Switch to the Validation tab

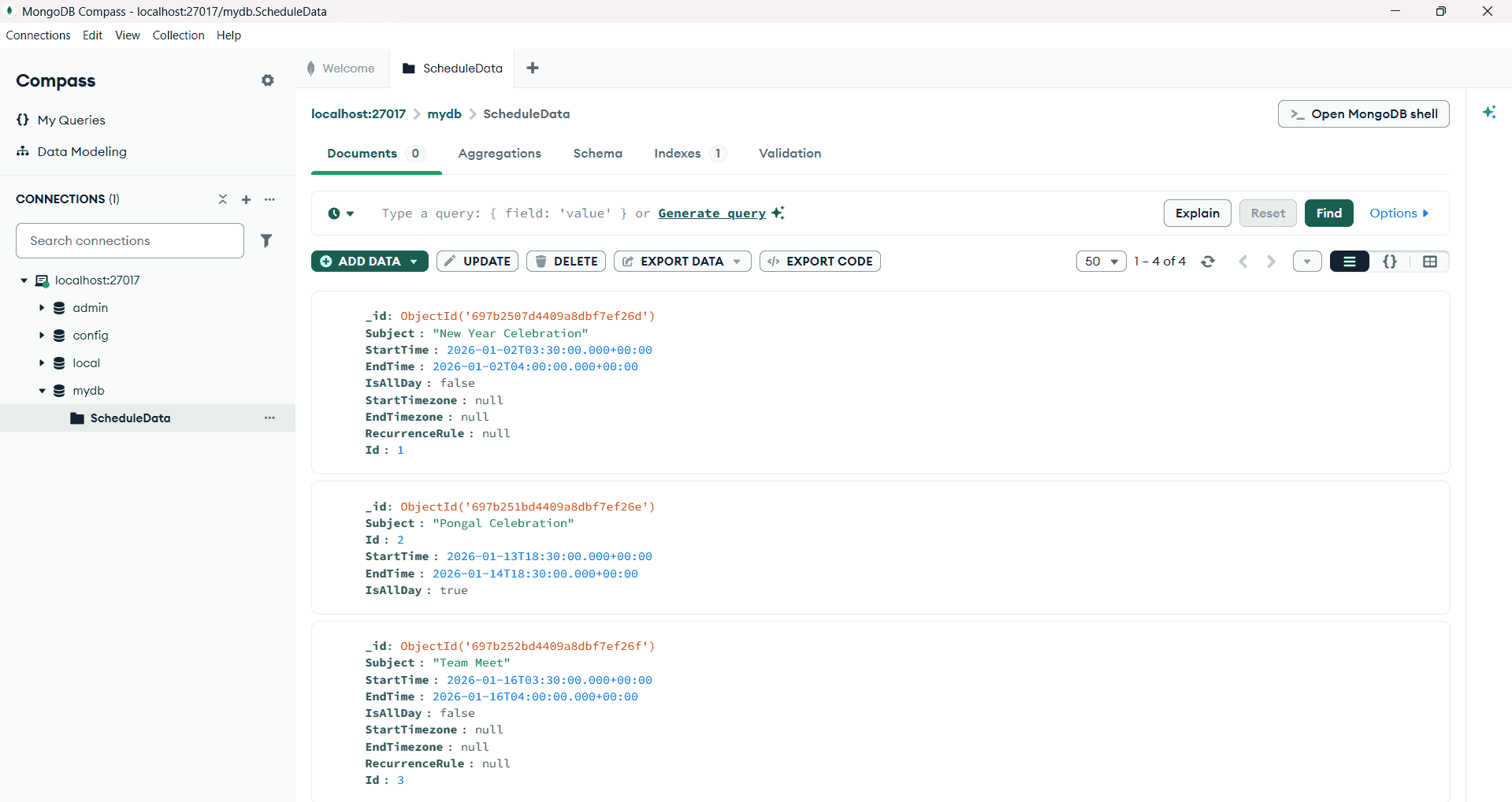(x=789, y=154)
